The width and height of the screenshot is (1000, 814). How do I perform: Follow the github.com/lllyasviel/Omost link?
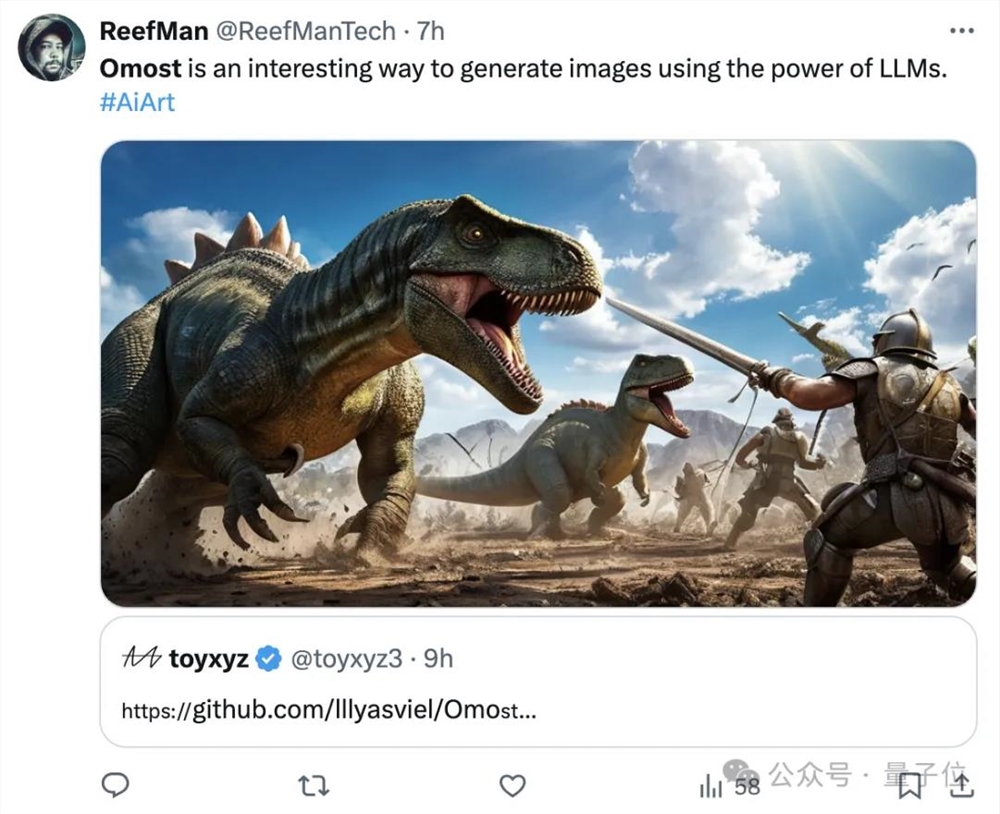tap(325, 710)
